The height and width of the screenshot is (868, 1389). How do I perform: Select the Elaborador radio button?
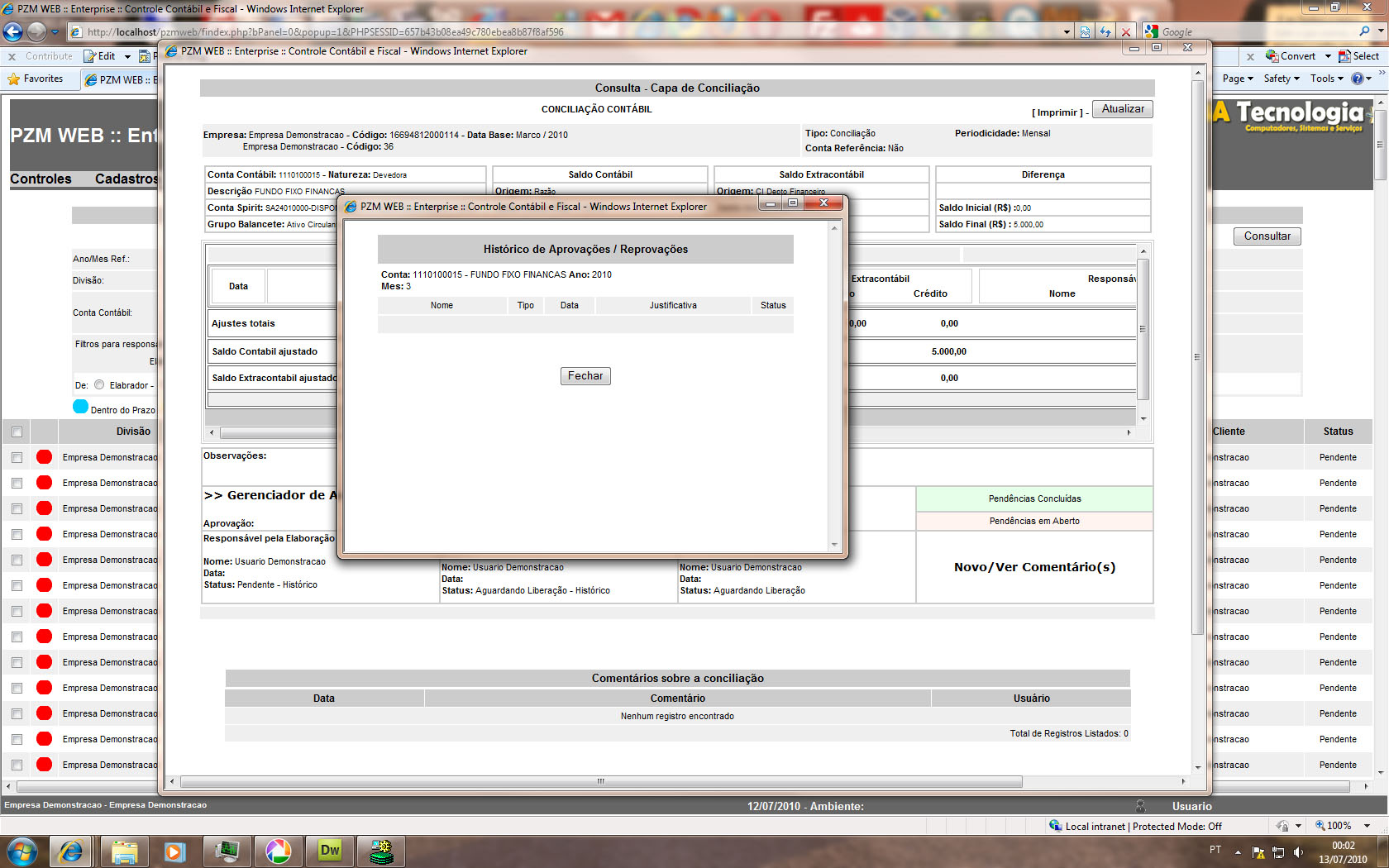pyautogui.click(x=99, y=384)
